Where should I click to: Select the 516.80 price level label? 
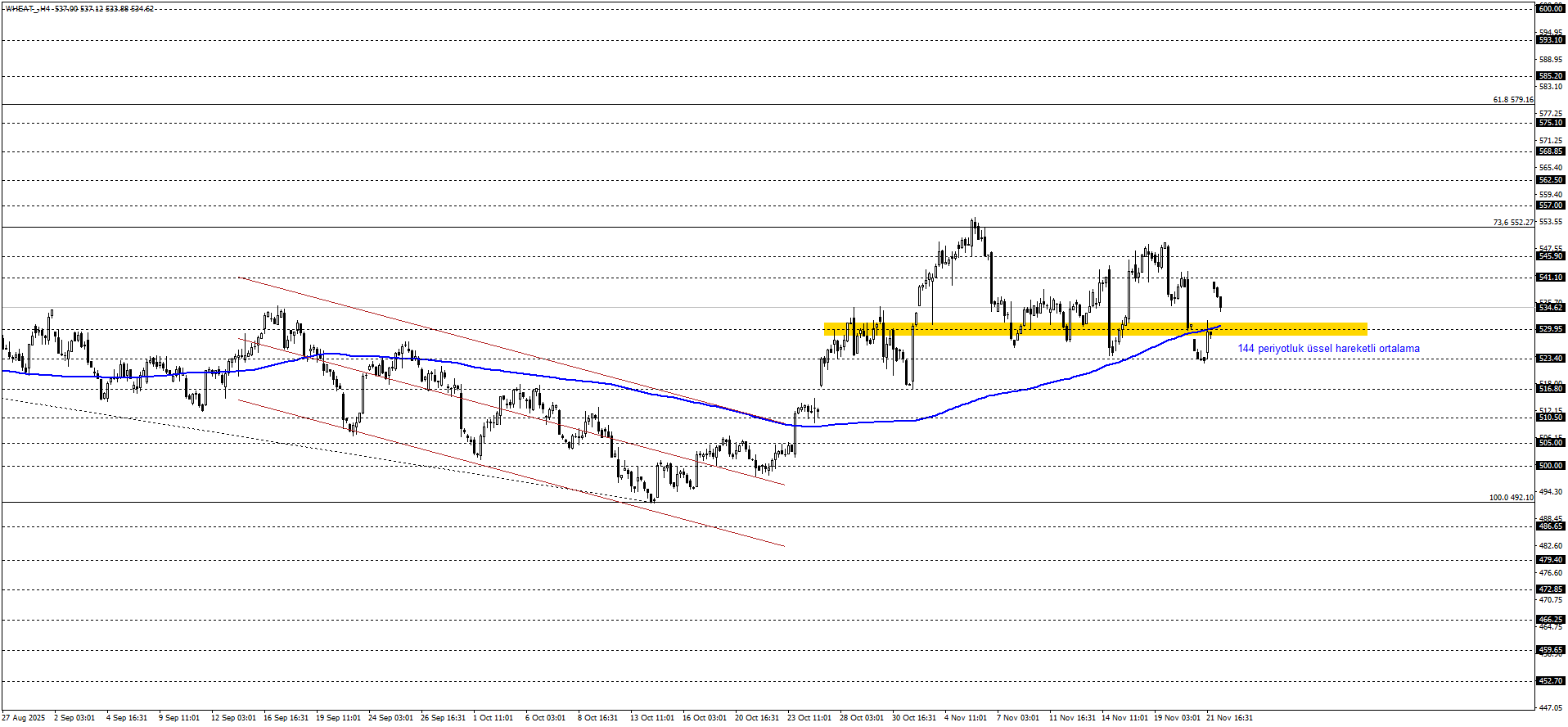pyautogui.click(x=1551, y=389)
